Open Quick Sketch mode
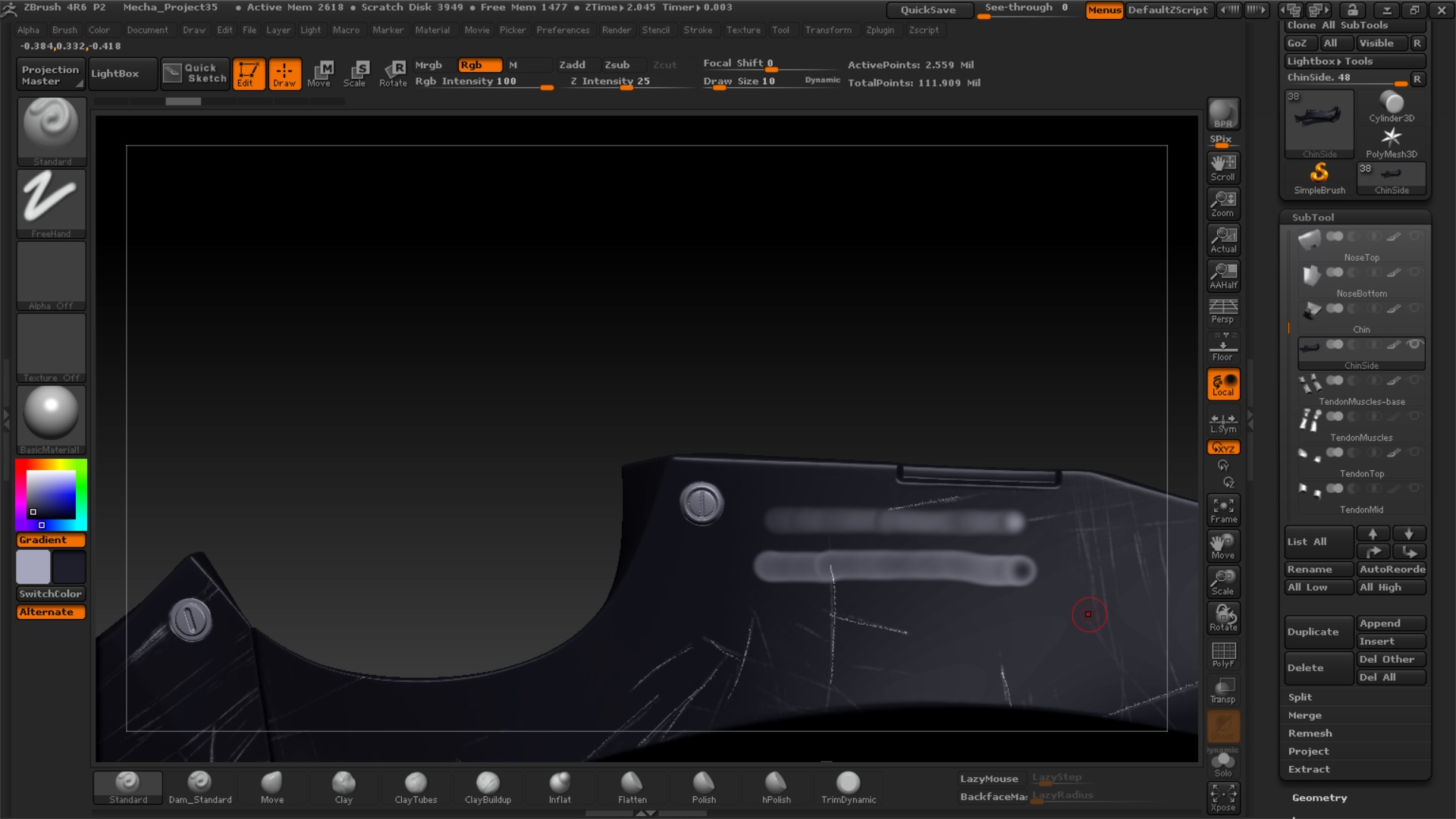 195,74
